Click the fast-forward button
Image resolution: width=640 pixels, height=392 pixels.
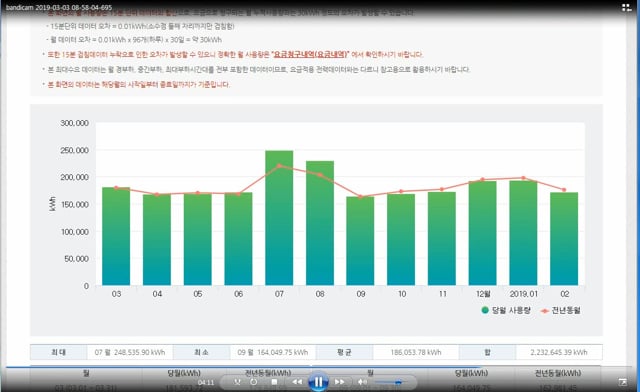(x=340, y=382)
